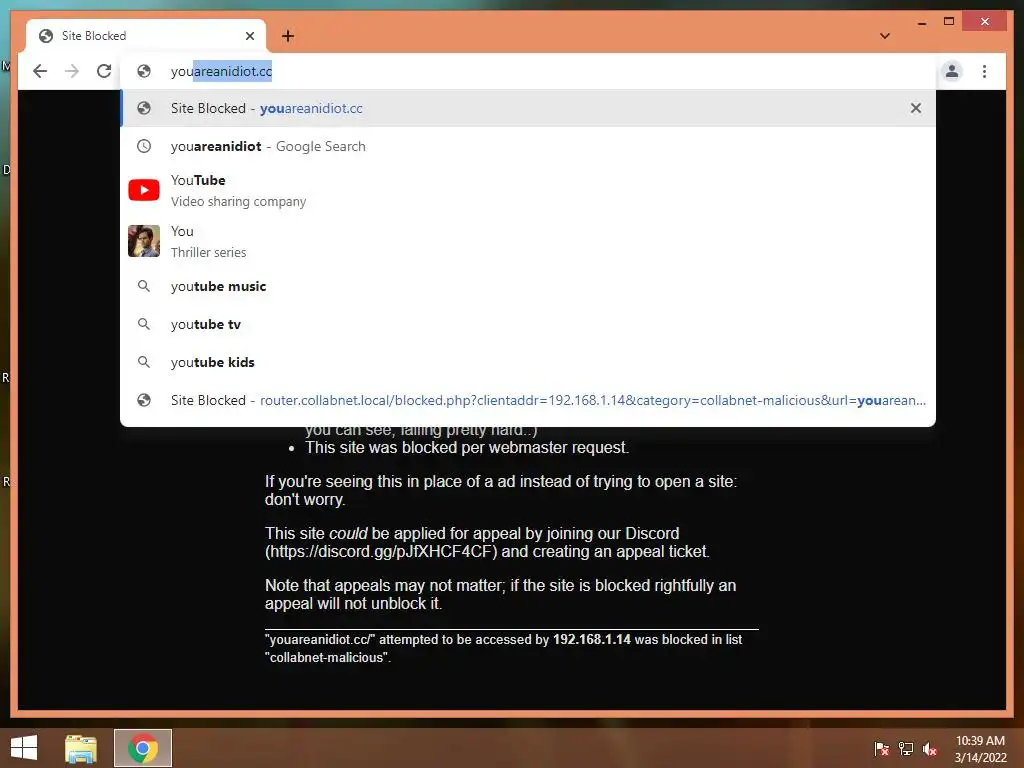Open File Explorer from the taskbar
The height and width of the screenshot is (768, 1024).
81,748
